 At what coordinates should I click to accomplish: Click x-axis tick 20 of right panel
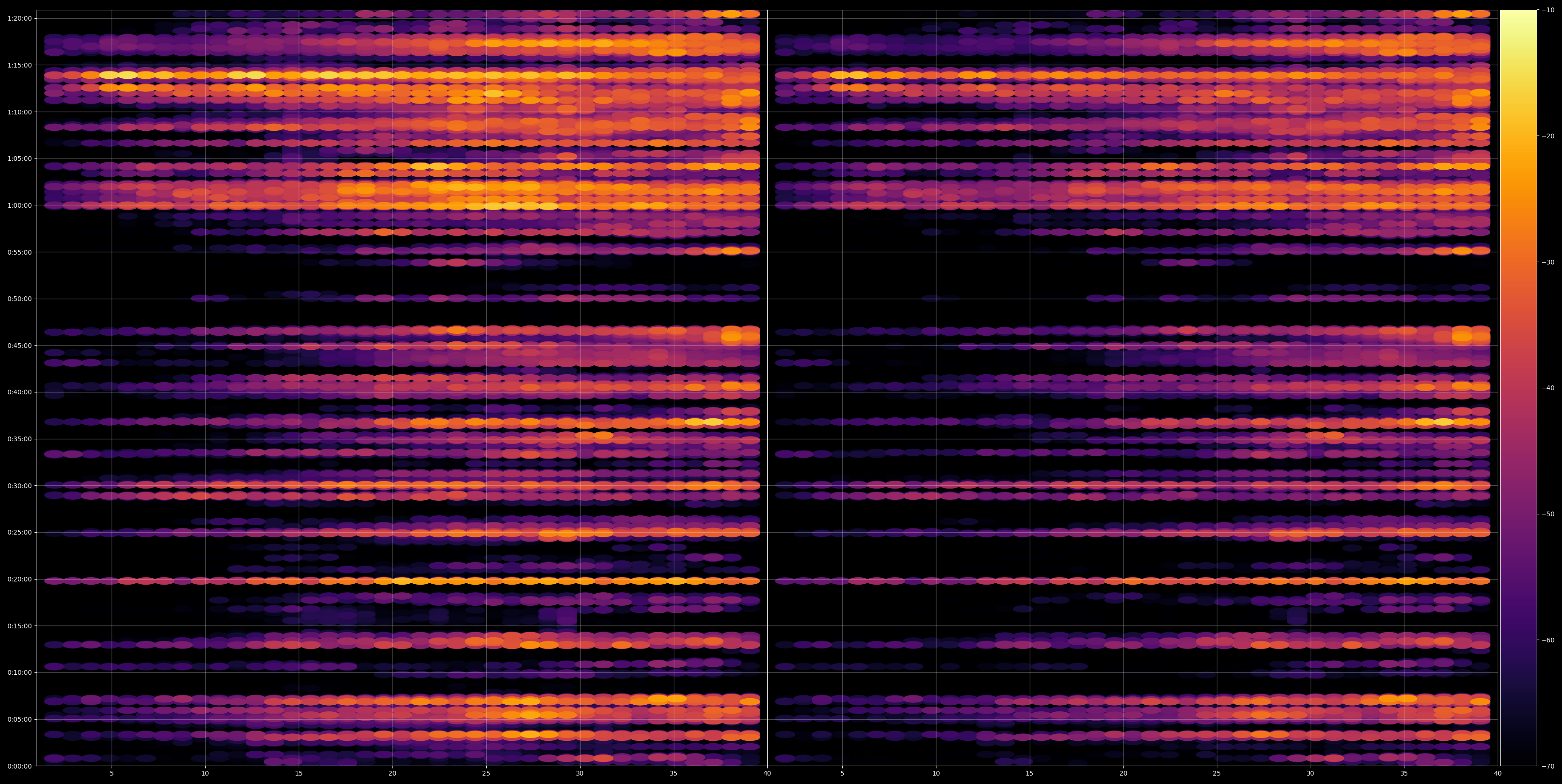coord(1124,773)
